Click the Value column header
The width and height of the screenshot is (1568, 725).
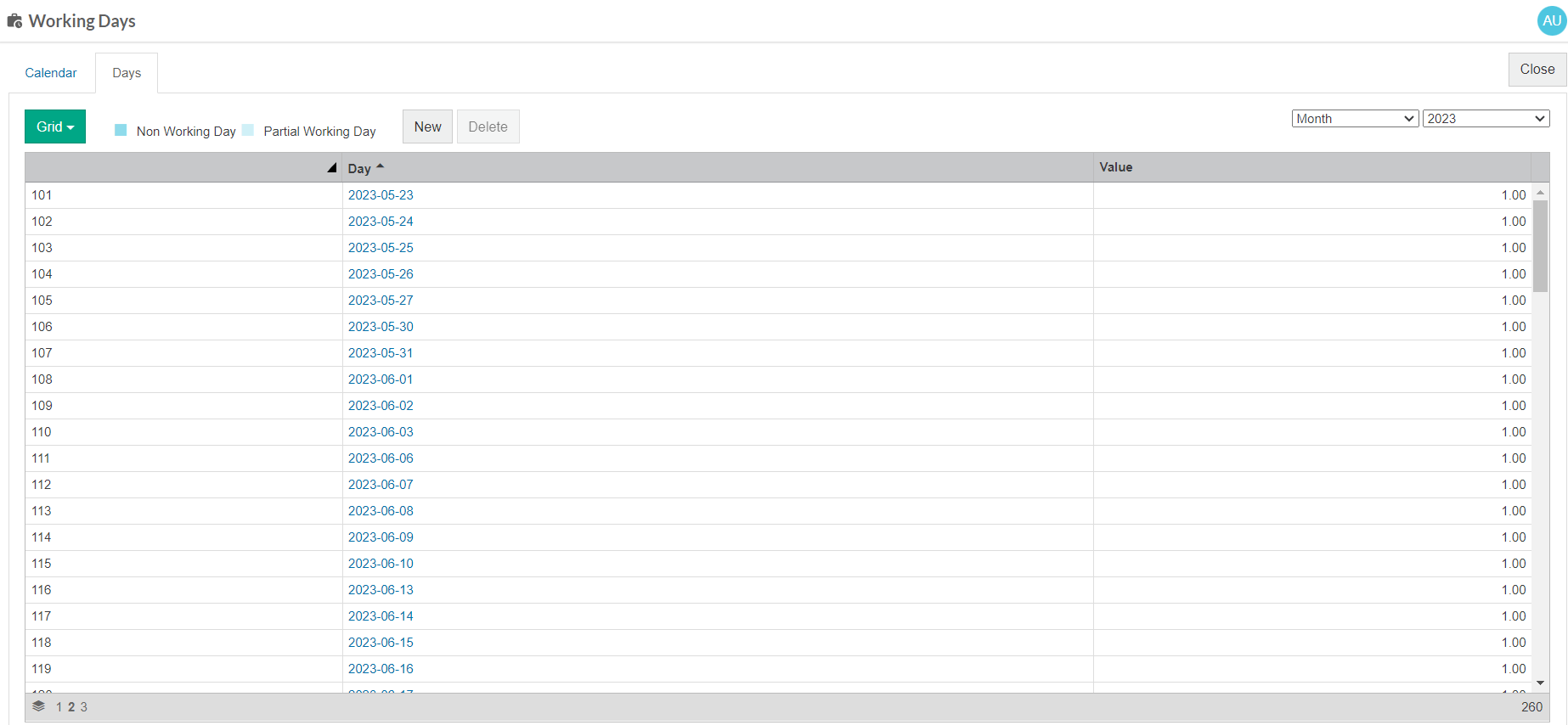click(1115, 167)
